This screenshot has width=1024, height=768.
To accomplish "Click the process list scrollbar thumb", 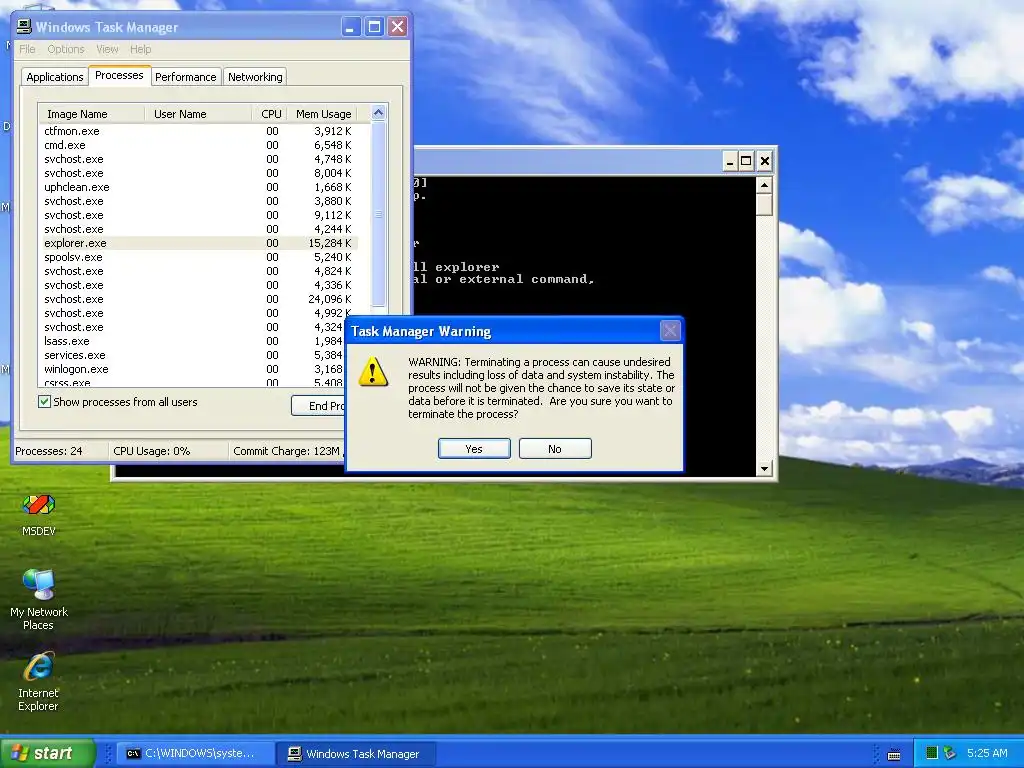I will 378,214.
